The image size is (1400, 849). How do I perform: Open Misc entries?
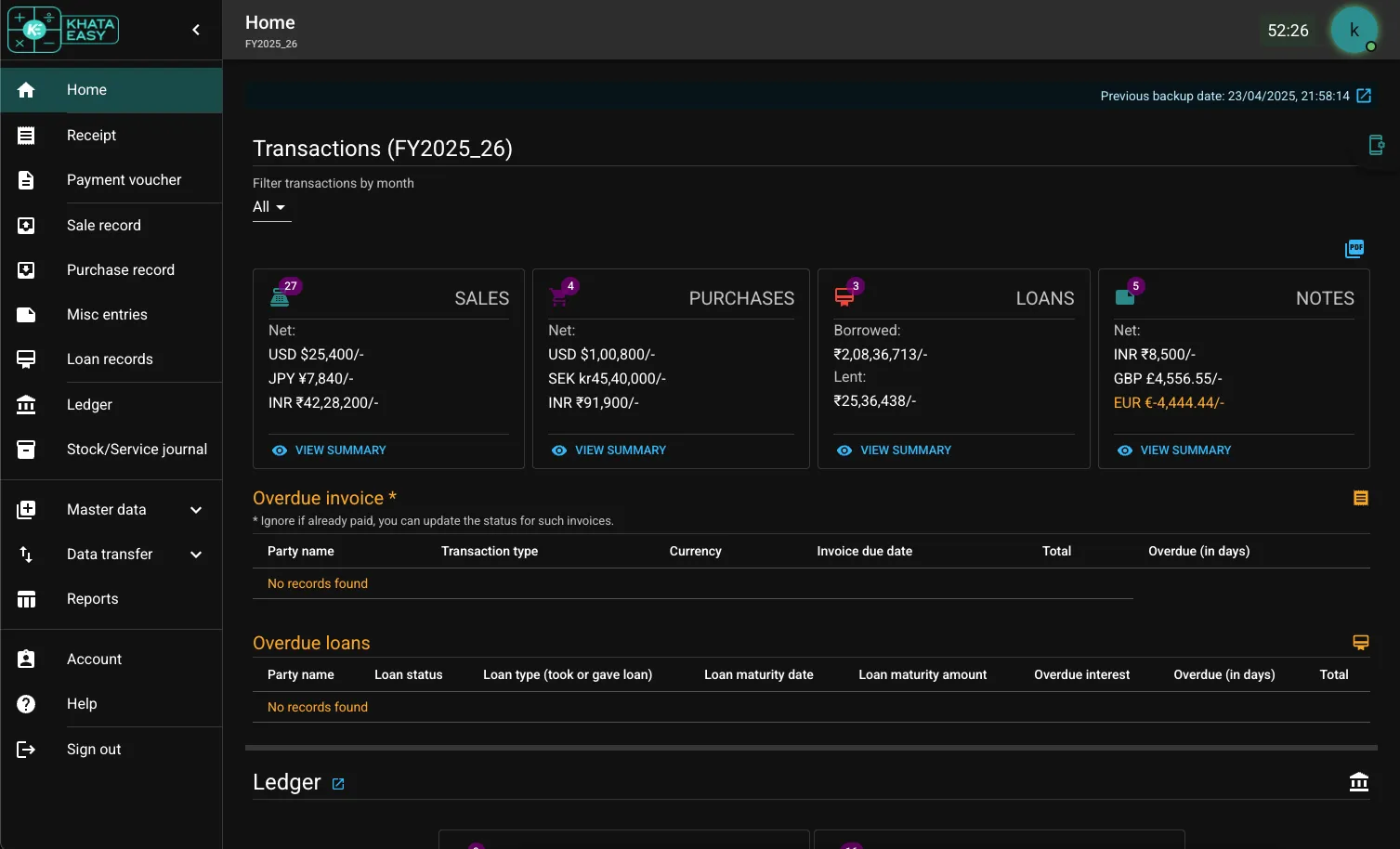[x=111, y=315]
